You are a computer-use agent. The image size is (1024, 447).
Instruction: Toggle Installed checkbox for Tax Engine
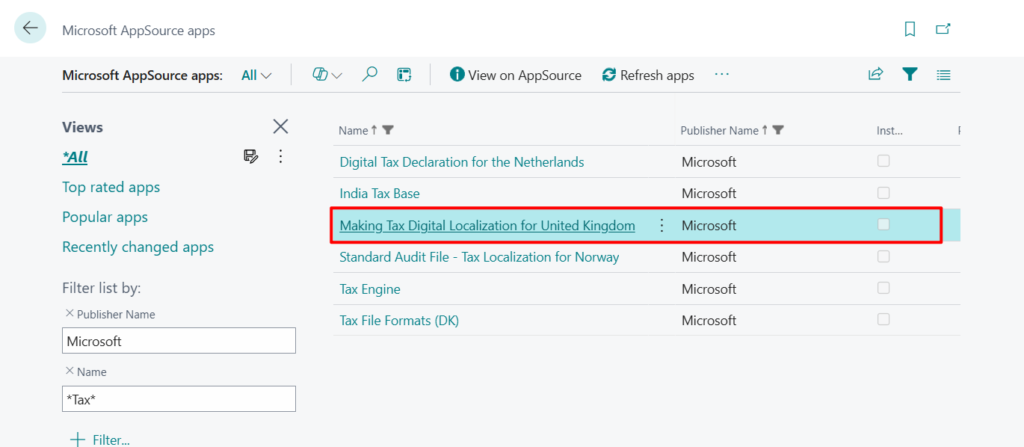pos(883,288)
